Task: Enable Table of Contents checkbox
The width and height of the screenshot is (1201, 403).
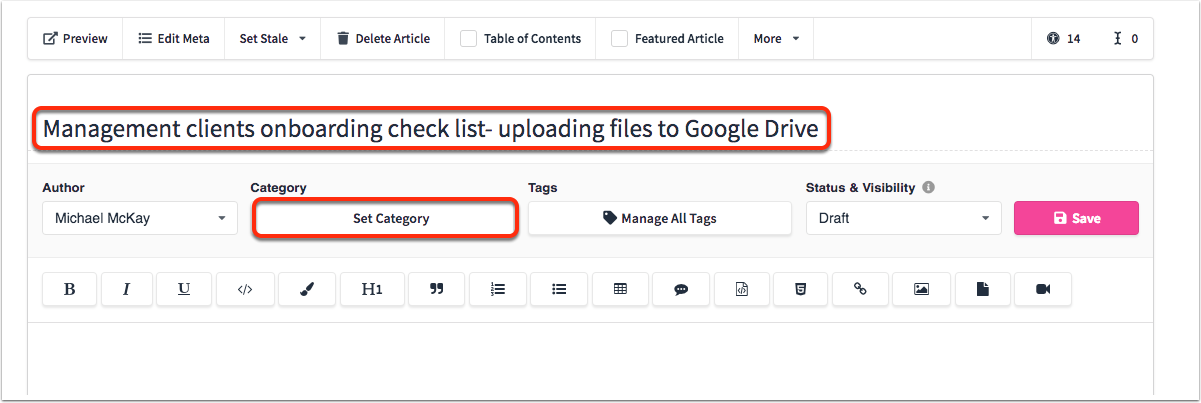Action: 468,39
